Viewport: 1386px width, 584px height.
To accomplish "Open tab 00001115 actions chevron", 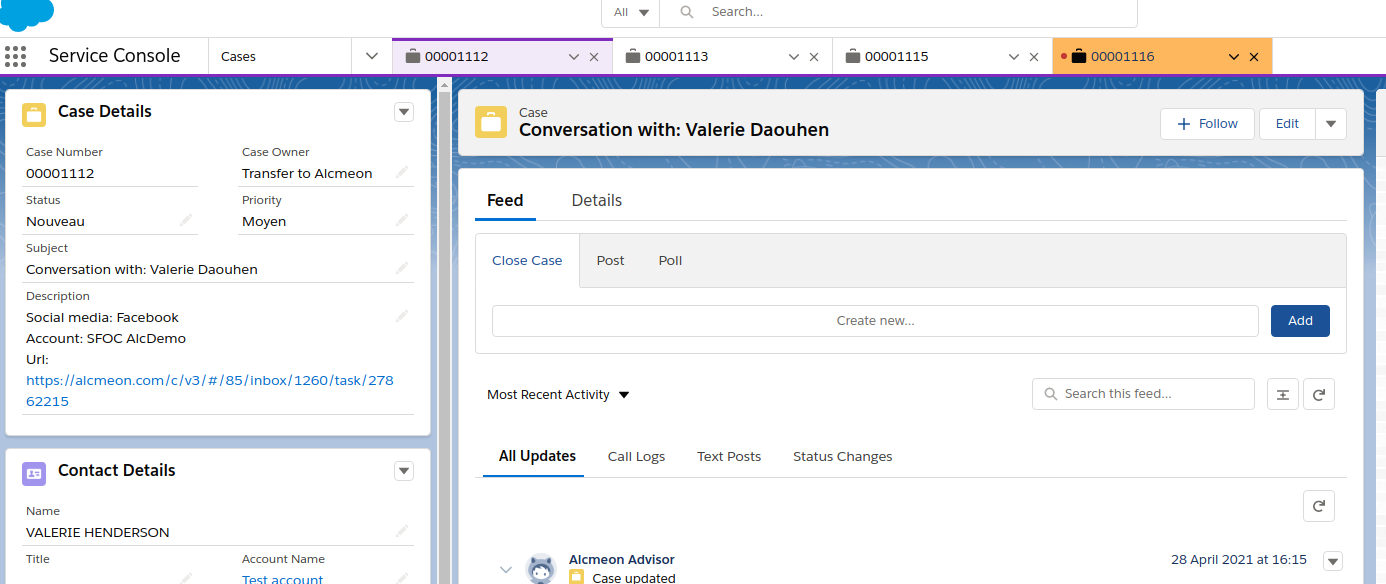I will coord(1014,57).
